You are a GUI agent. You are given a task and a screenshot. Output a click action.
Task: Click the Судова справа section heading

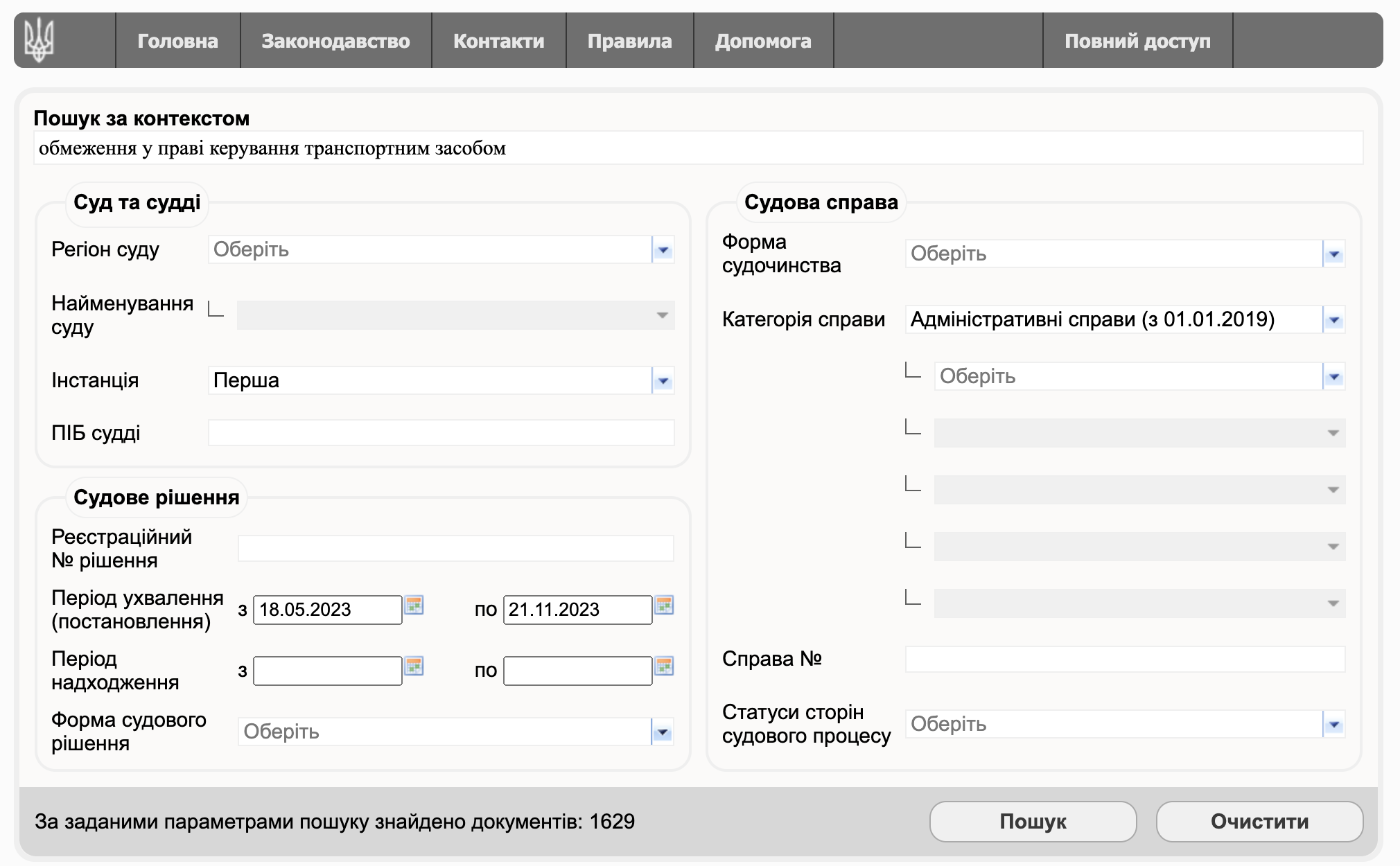coord(821,202)
